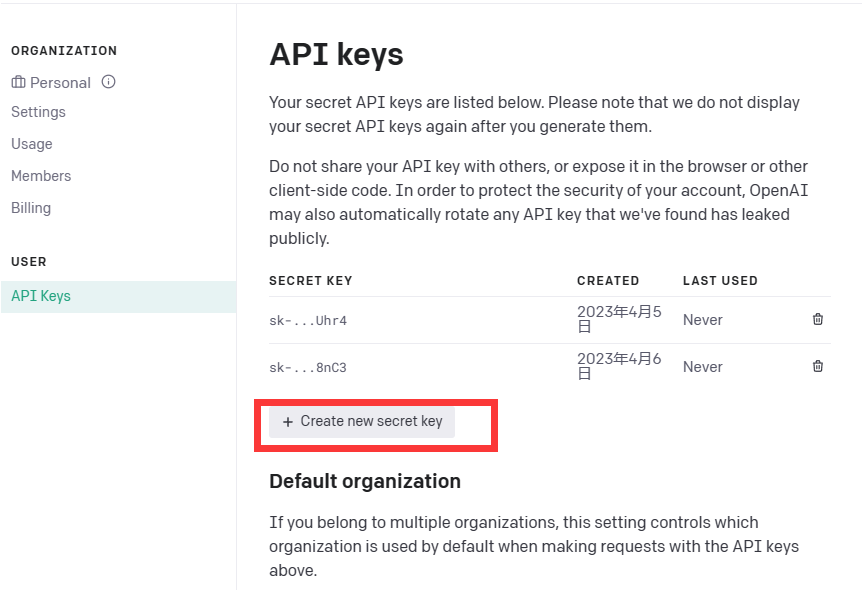Click the API keys page title
Image resolution: width=862 pixels, height=590 pixels.
336,54
